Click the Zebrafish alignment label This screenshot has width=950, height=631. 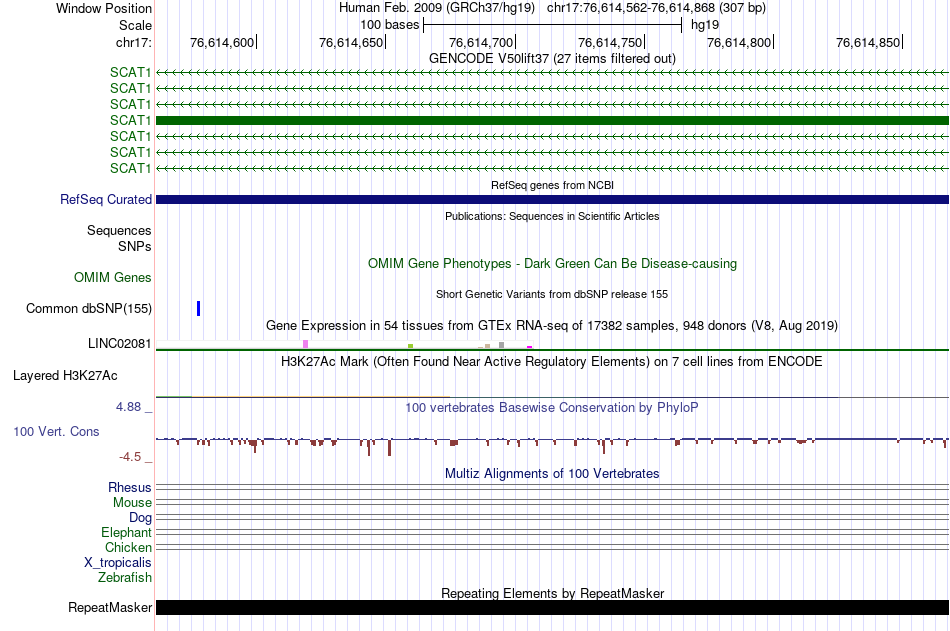coord(125,578)
